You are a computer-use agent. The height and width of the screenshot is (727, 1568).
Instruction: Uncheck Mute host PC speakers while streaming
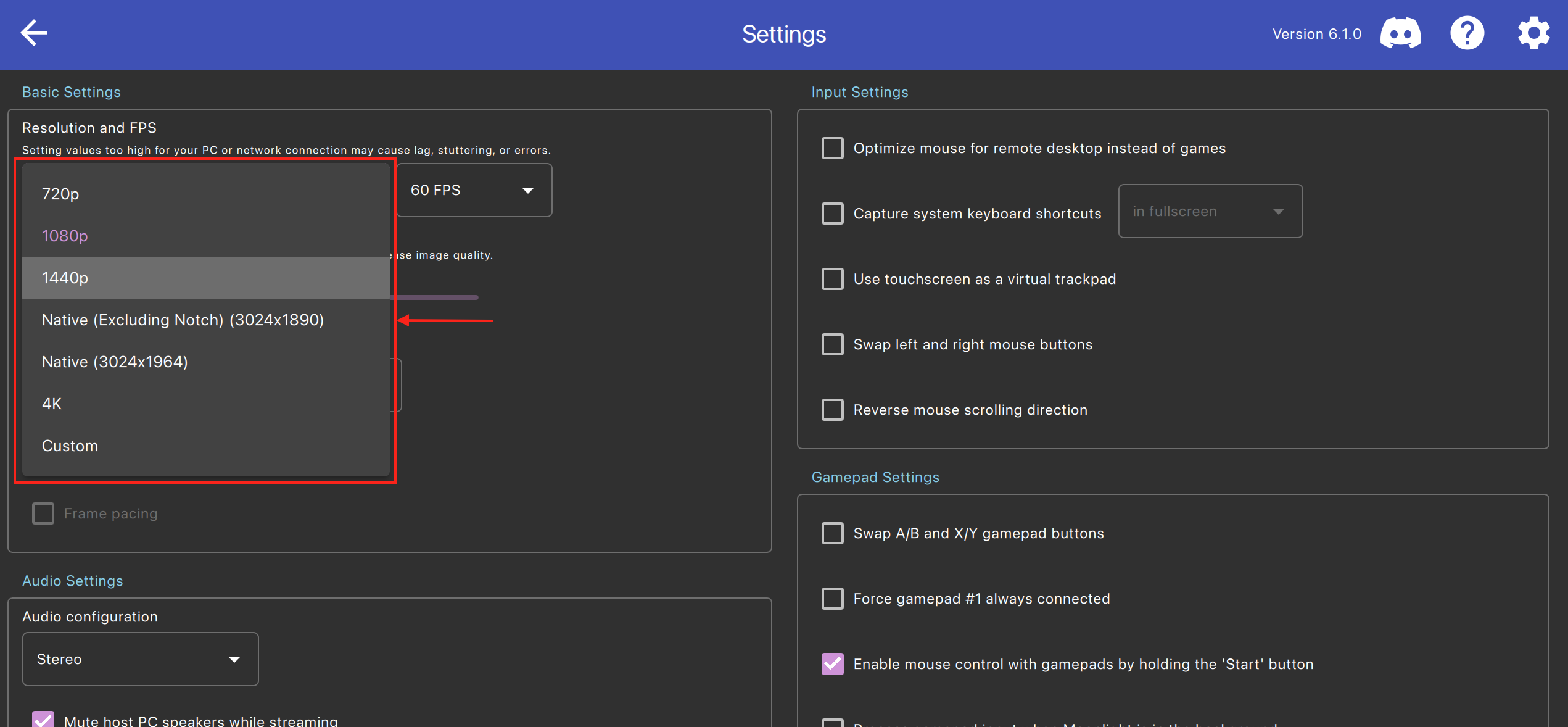coord(42,719)
